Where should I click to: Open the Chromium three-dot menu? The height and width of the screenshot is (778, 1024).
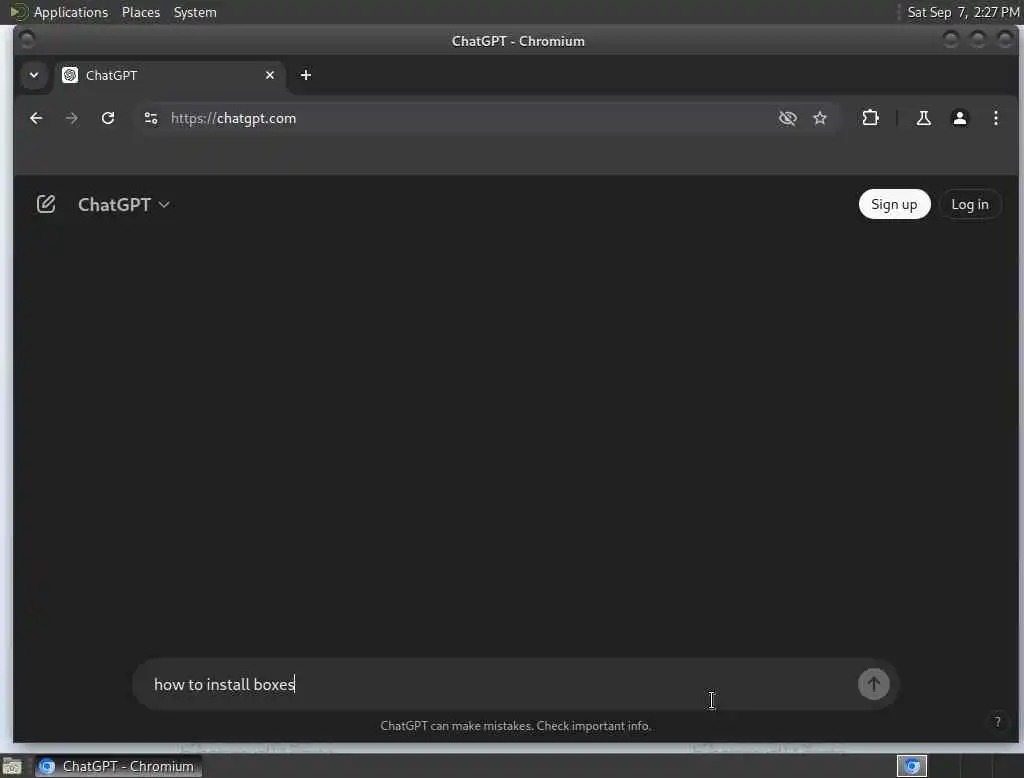click(995, 118)
